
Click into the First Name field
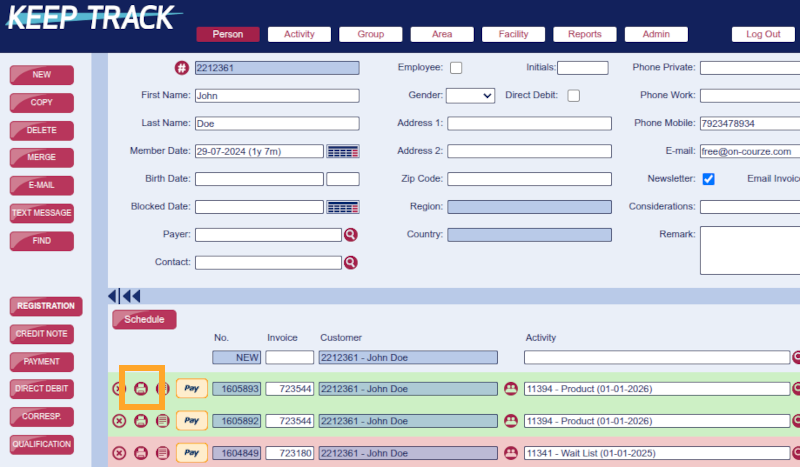tap(276, 96)
